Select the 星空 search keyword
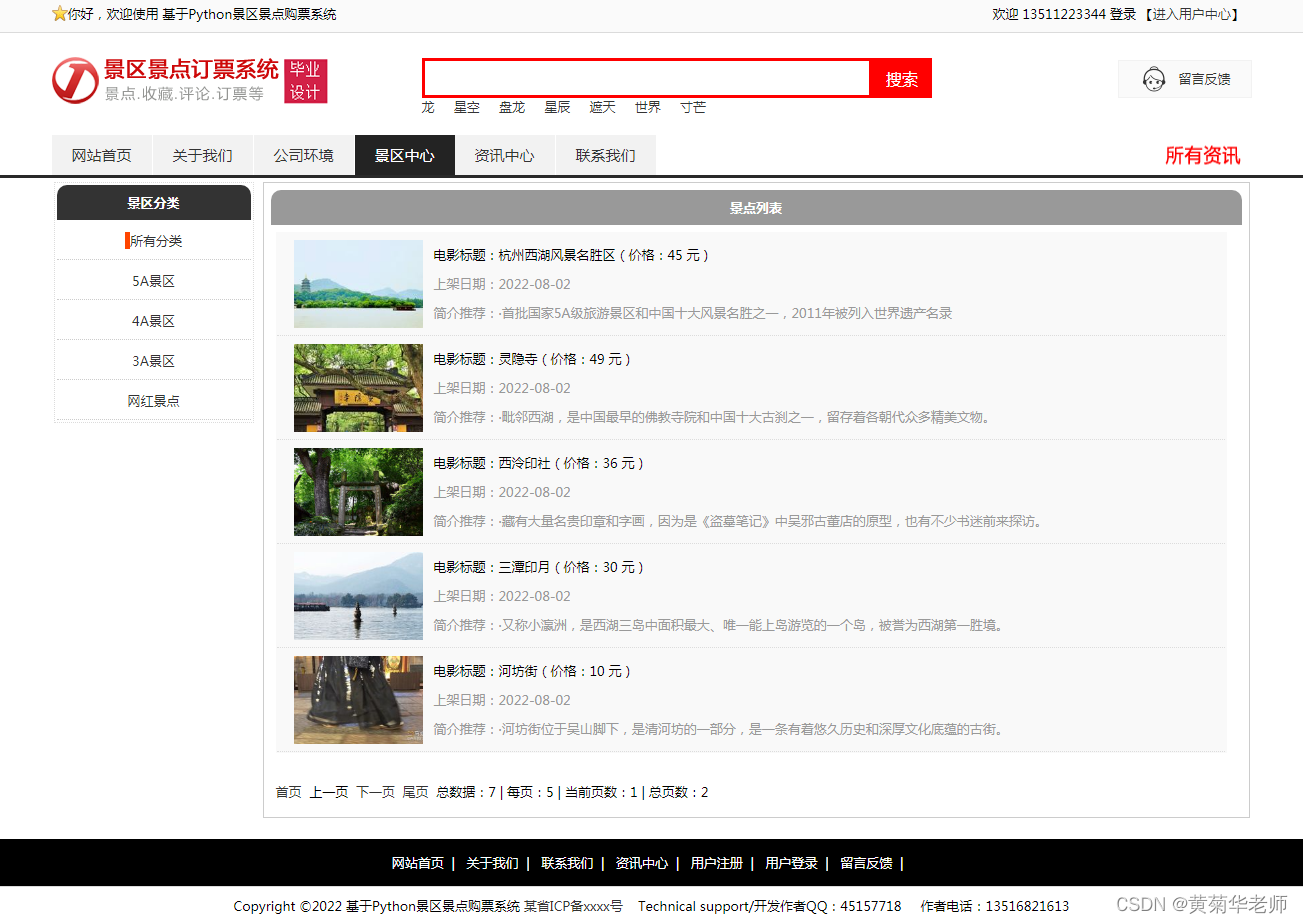Image resolution: width=1303 pixels, height=924 pixels. pyautogui.click(x=467, y=107)
